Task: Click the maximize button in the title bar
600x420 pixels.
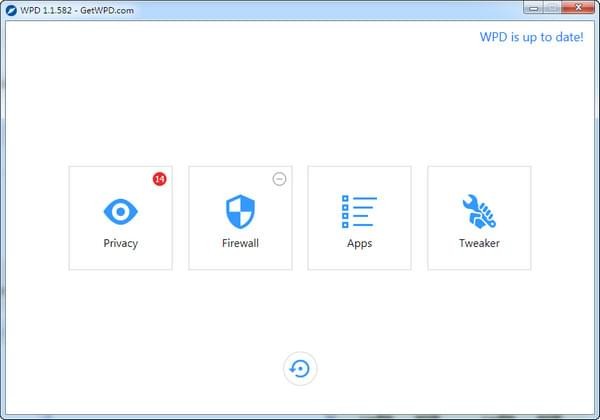Action: click(552, 8)
